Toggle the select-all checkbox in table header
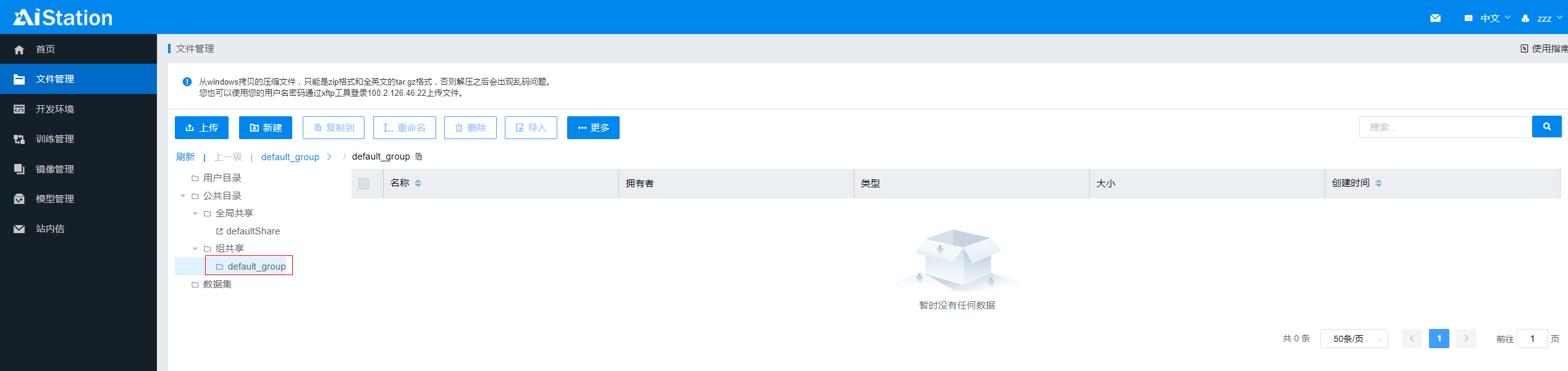This screenshot has width=1568, height=371. [364, 184]
